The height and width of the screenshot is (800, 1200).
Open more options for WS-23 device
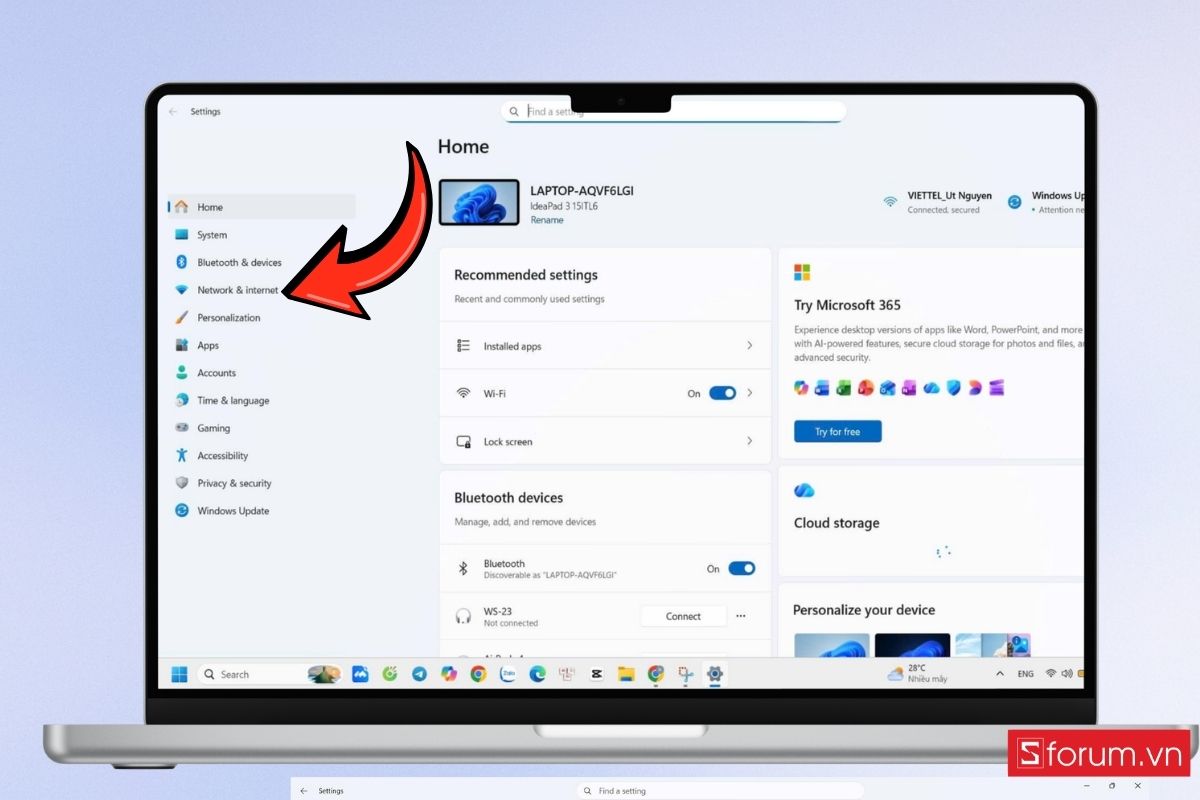(741, 616)
